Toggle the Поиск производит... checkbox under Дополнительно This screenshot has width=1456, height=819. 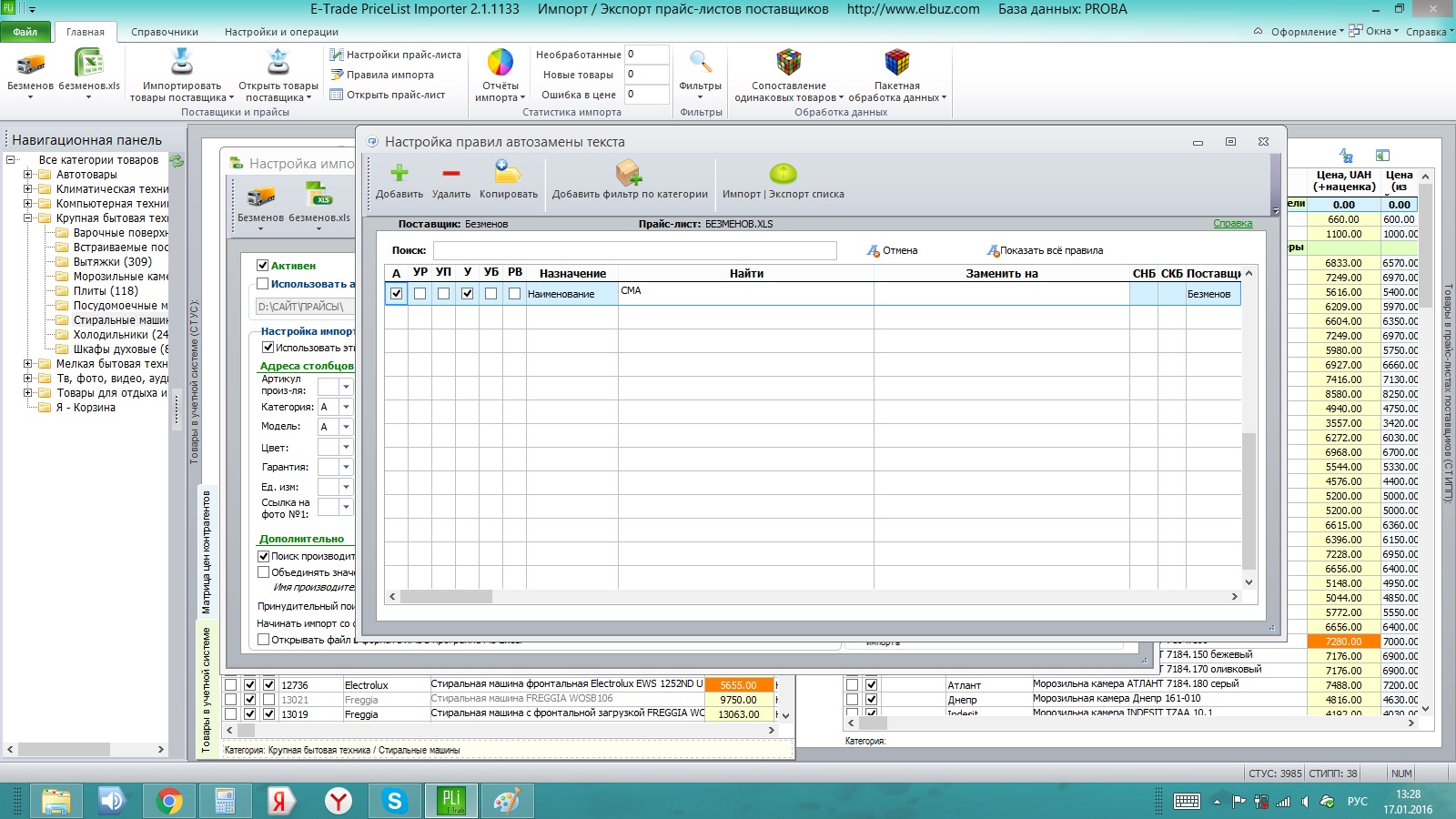(264, 556)
